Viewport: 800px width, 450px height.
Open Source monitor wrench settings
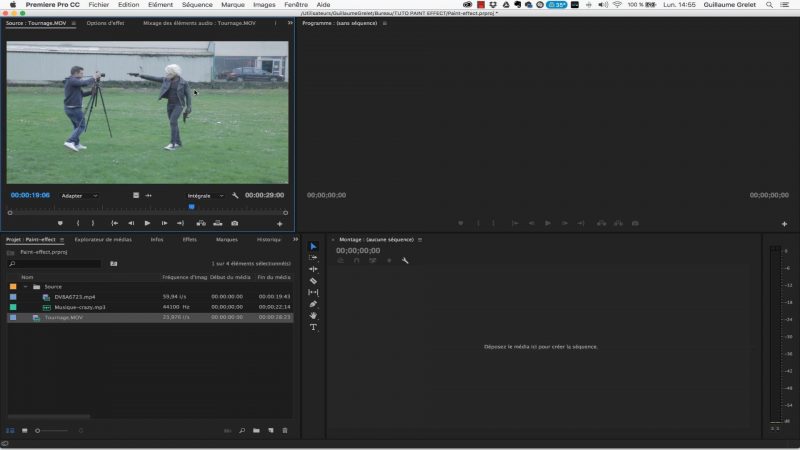pyautogui.click(x=235, y=195)
